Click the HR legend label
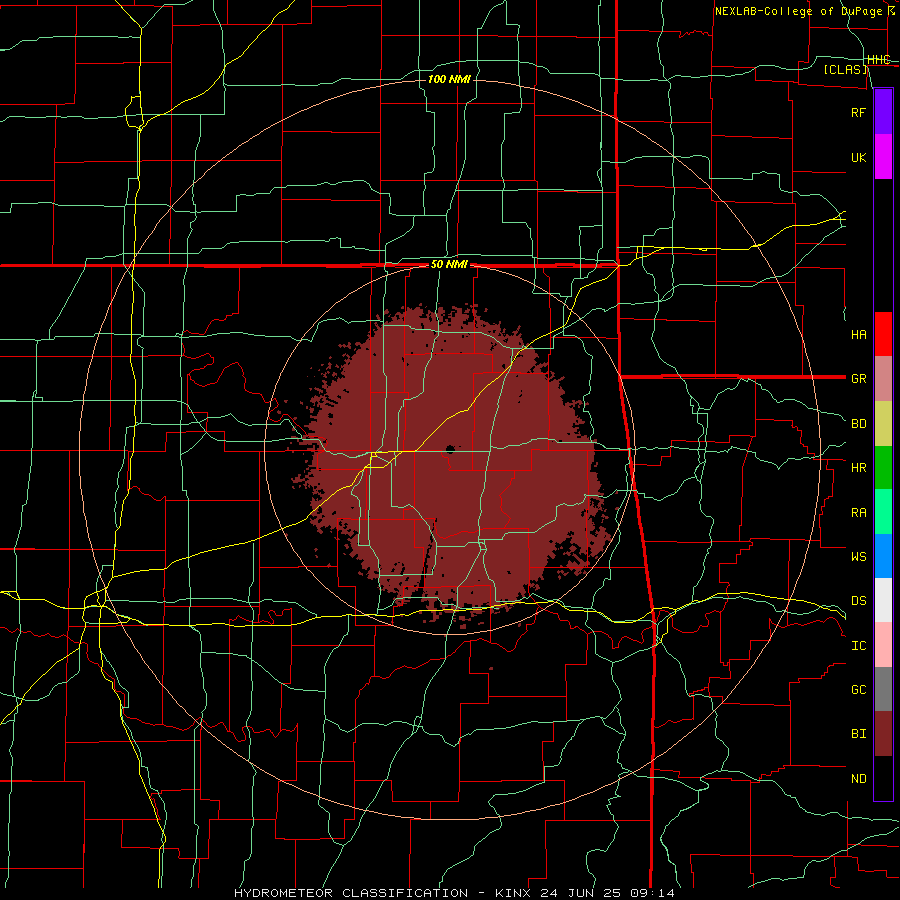The width and height of the screenshot is (900, 900). click(x=858, y=467)
